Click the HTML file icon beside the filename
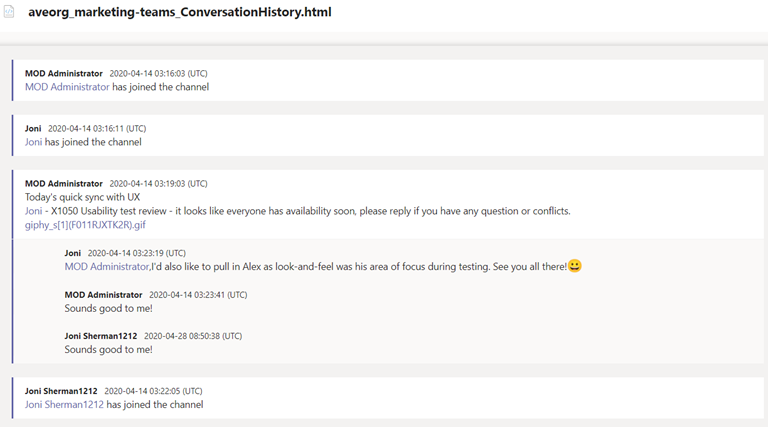The width and height of the screenshot is (768, 427). pos(9,12)
